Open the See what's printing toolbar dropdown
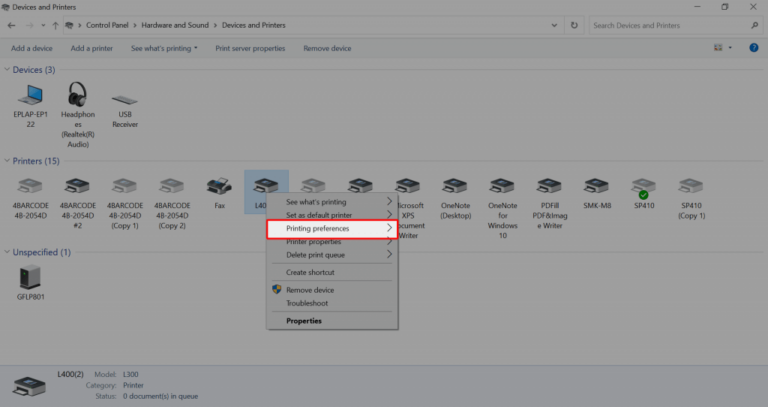Screen dimensions: 768x407 [164, 48]
